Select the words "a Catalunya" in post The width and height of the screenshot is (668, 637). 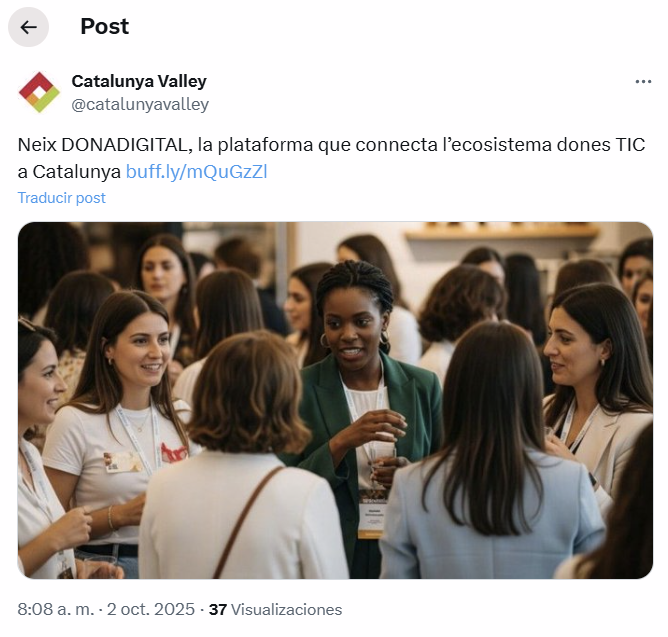pos(69,172)
